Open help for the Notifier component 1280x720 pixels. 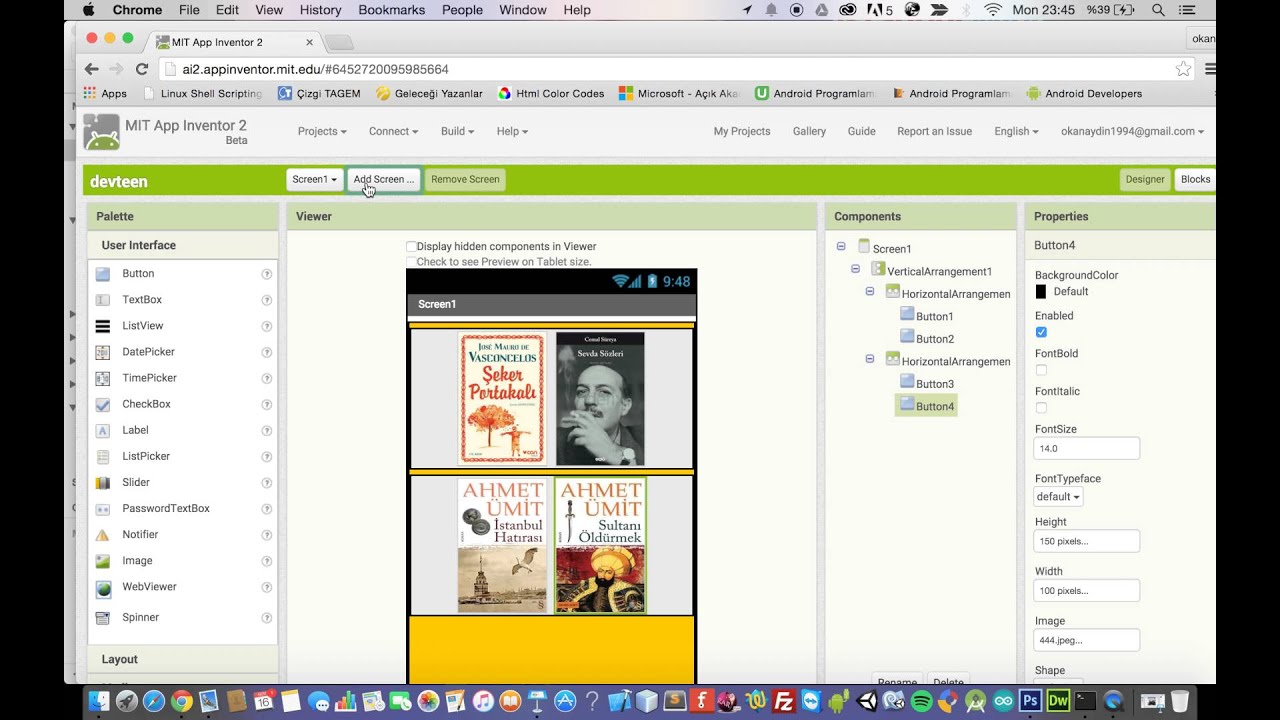(x=267, y=535)
